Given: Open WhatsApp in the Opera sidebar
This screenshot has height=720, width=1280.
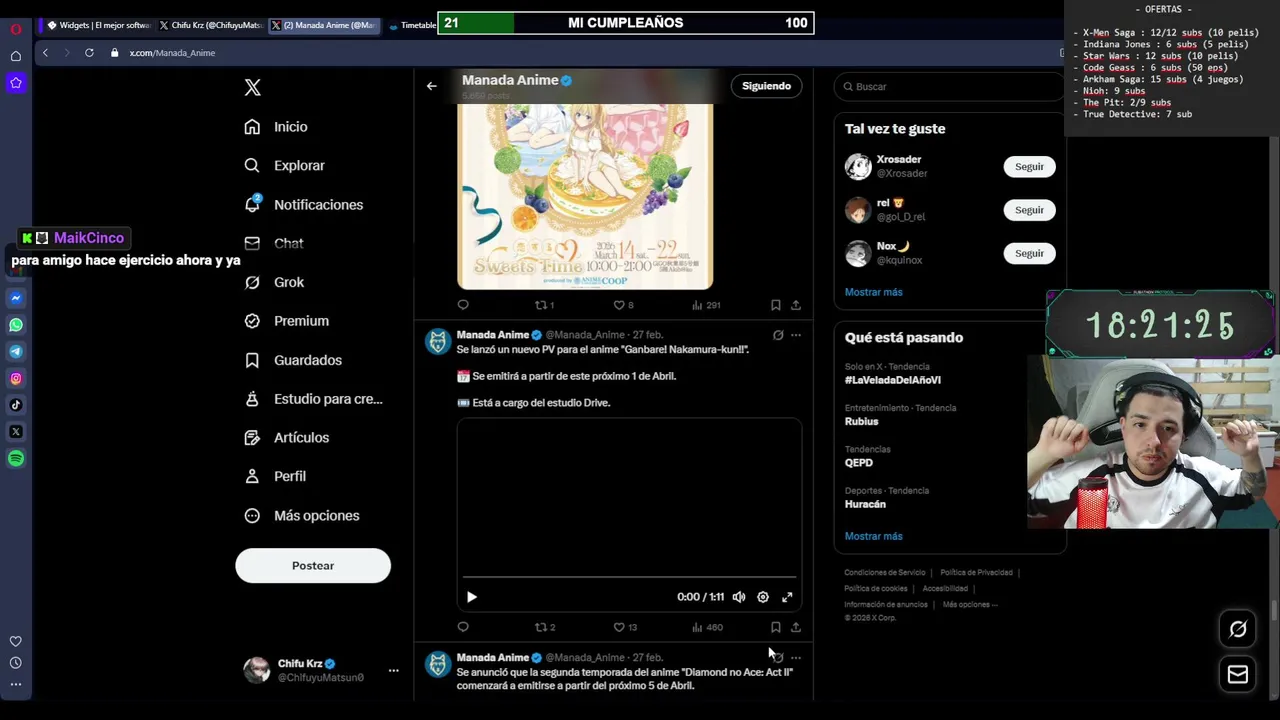Looking at the screenshot, I should coord(16,325).
